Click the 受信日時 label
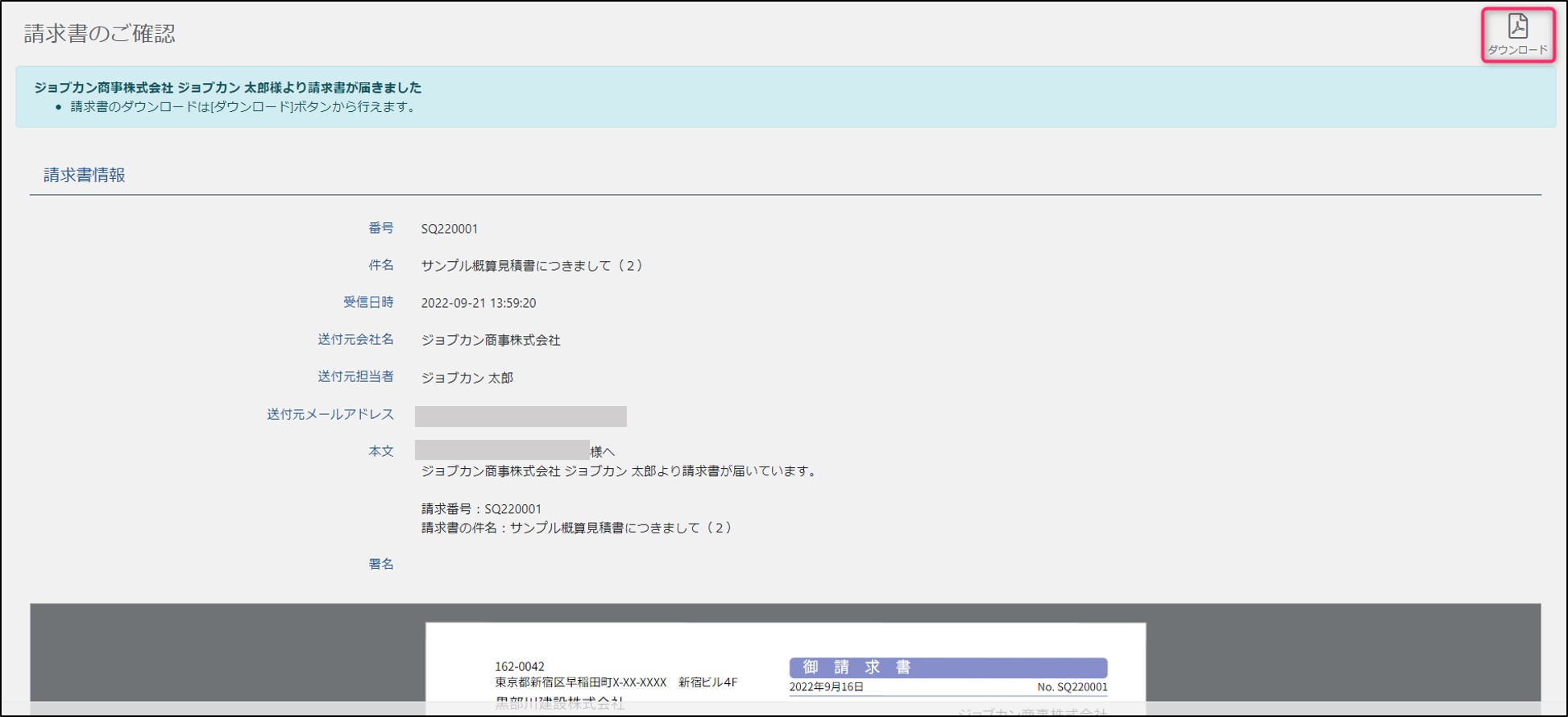Screen dimensions: 1568x717 [x=368, y=302]
